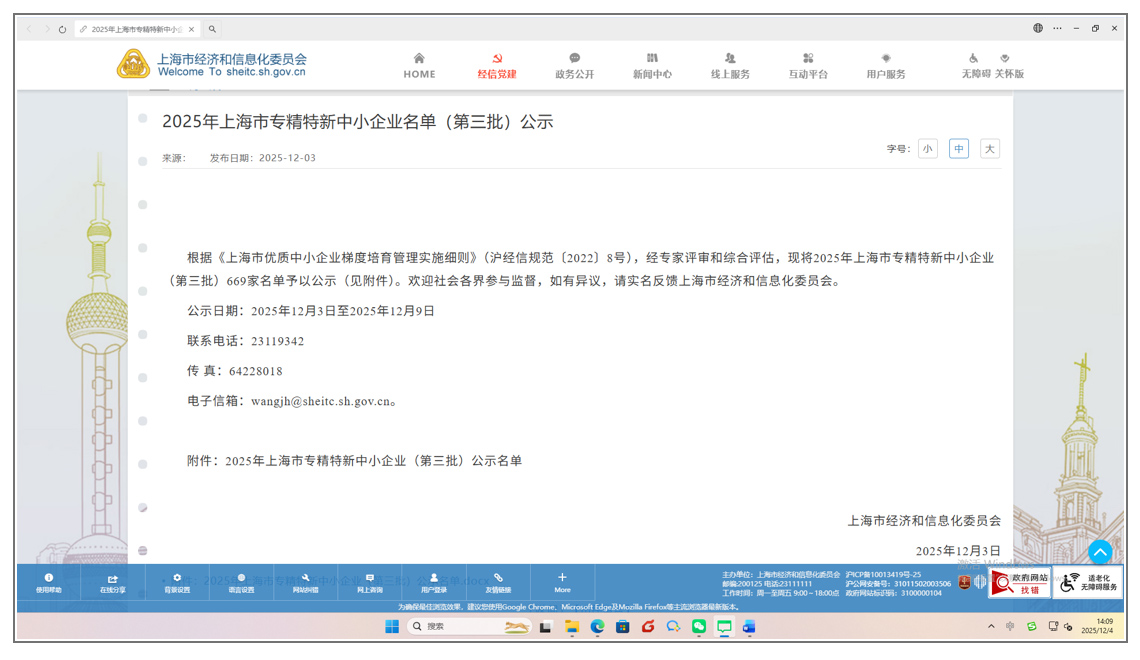Image resolution: width=1140 pixels, height=660 pixels.
Task: Select small font size 小
Action: point(927,149)
